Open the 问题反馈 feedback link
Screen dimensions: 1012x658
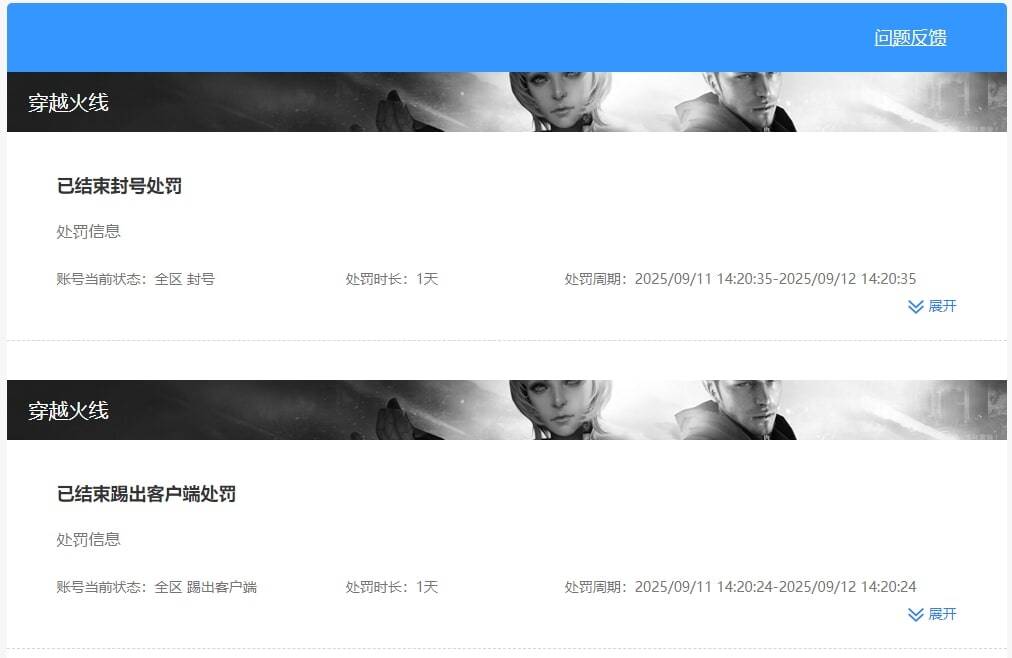[910, 38]
